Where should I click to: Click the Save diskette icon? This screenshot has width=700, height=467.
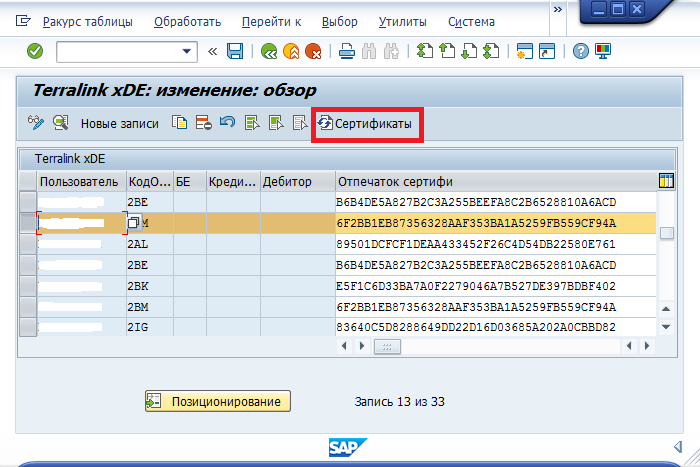point(235,51)
